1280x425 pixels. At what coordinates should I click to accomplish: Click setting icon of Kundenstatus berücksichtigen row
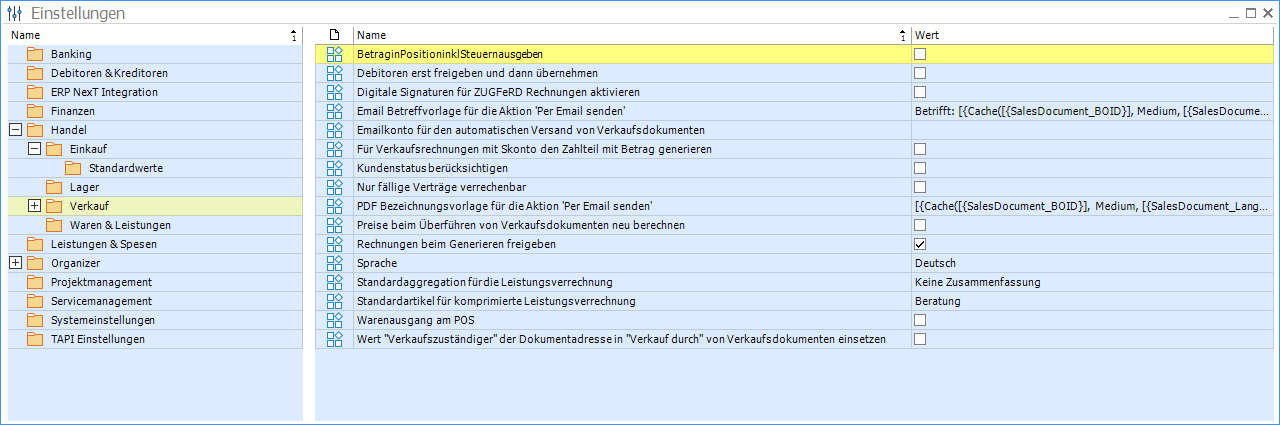tap(335, 168)
